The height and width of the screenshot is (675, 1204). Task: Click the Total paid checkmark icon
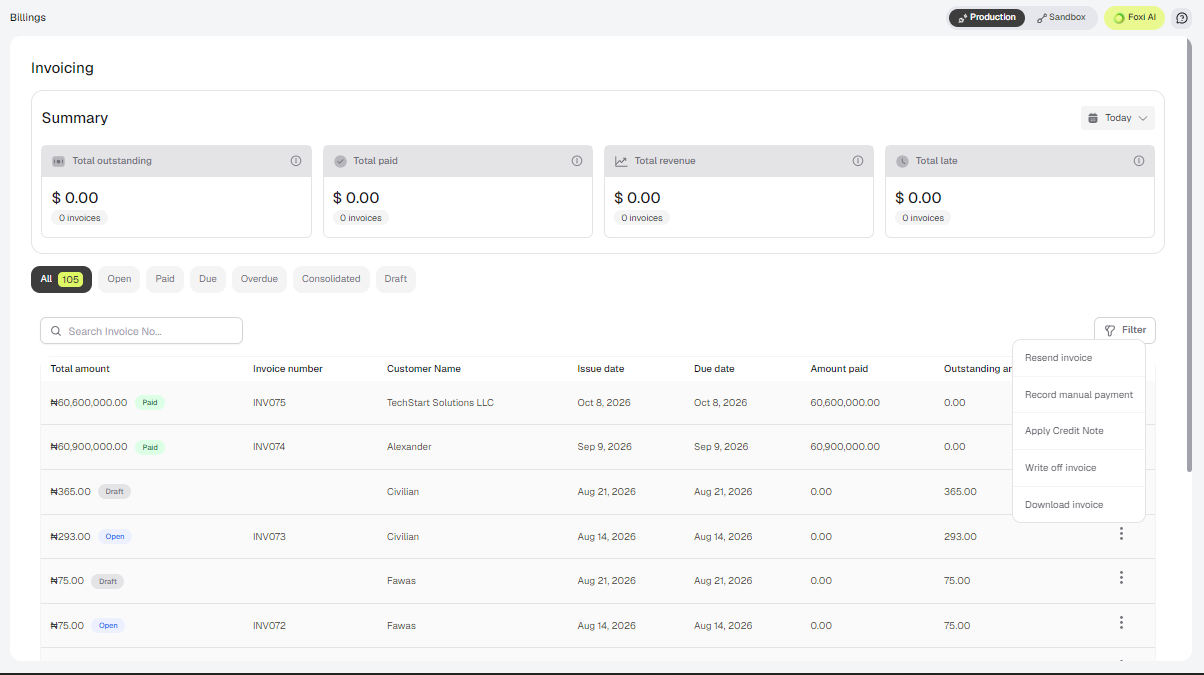point(340,161)
